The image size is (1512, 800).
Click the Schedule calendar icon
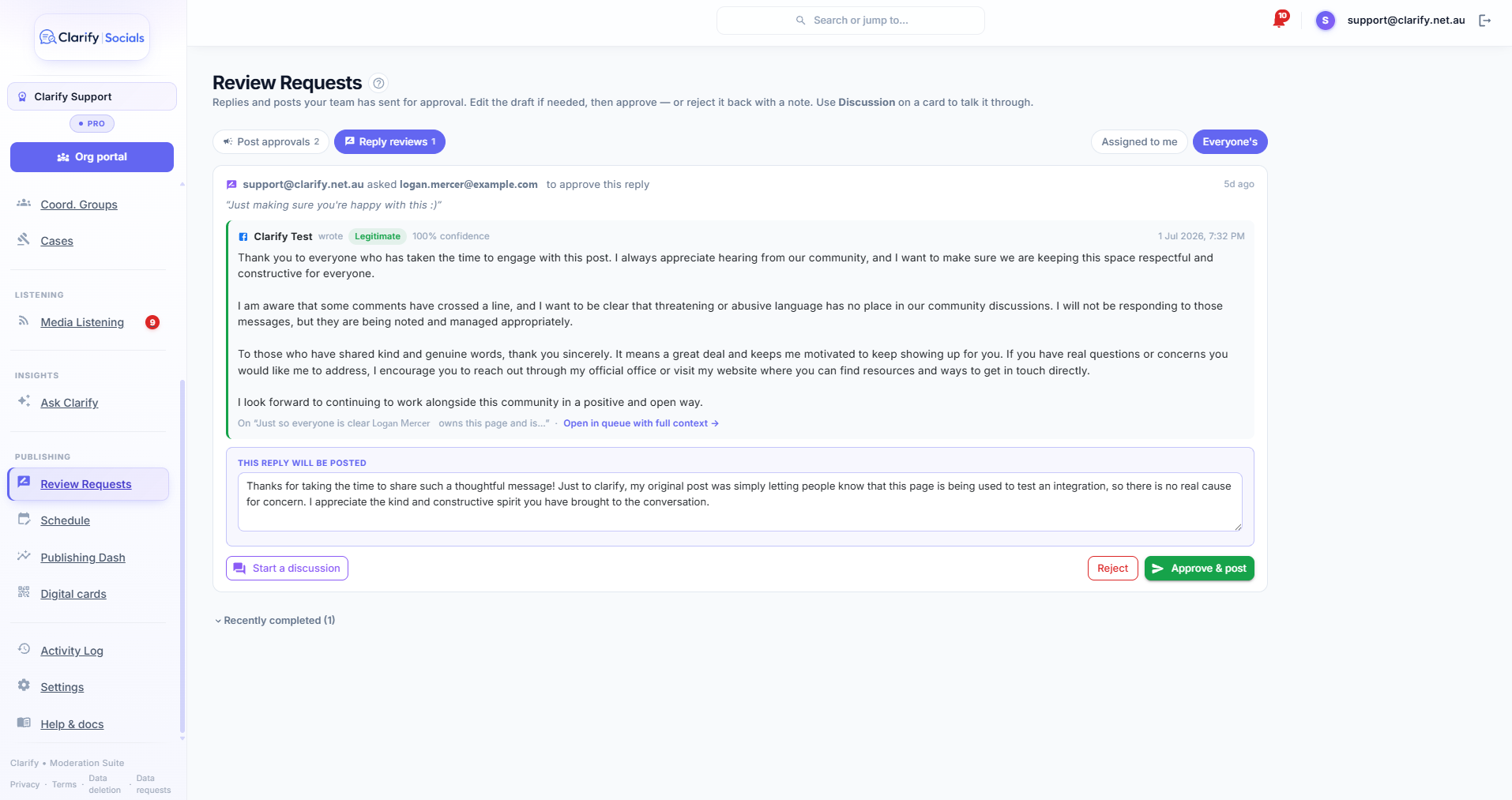click(24, 519)
